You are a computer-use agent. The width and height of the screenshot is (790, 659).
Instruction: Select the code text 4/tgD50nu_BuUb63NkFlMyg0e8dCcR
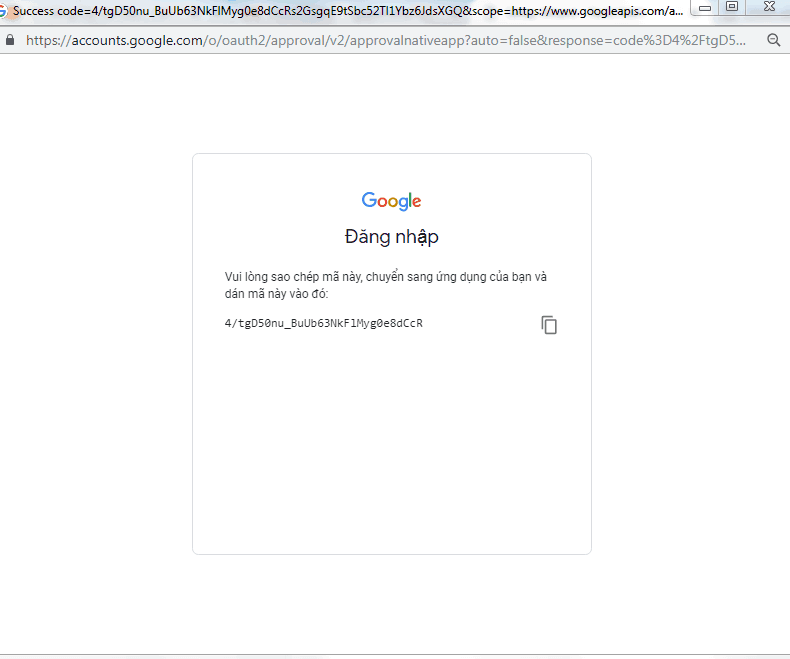tap(323, 323)
